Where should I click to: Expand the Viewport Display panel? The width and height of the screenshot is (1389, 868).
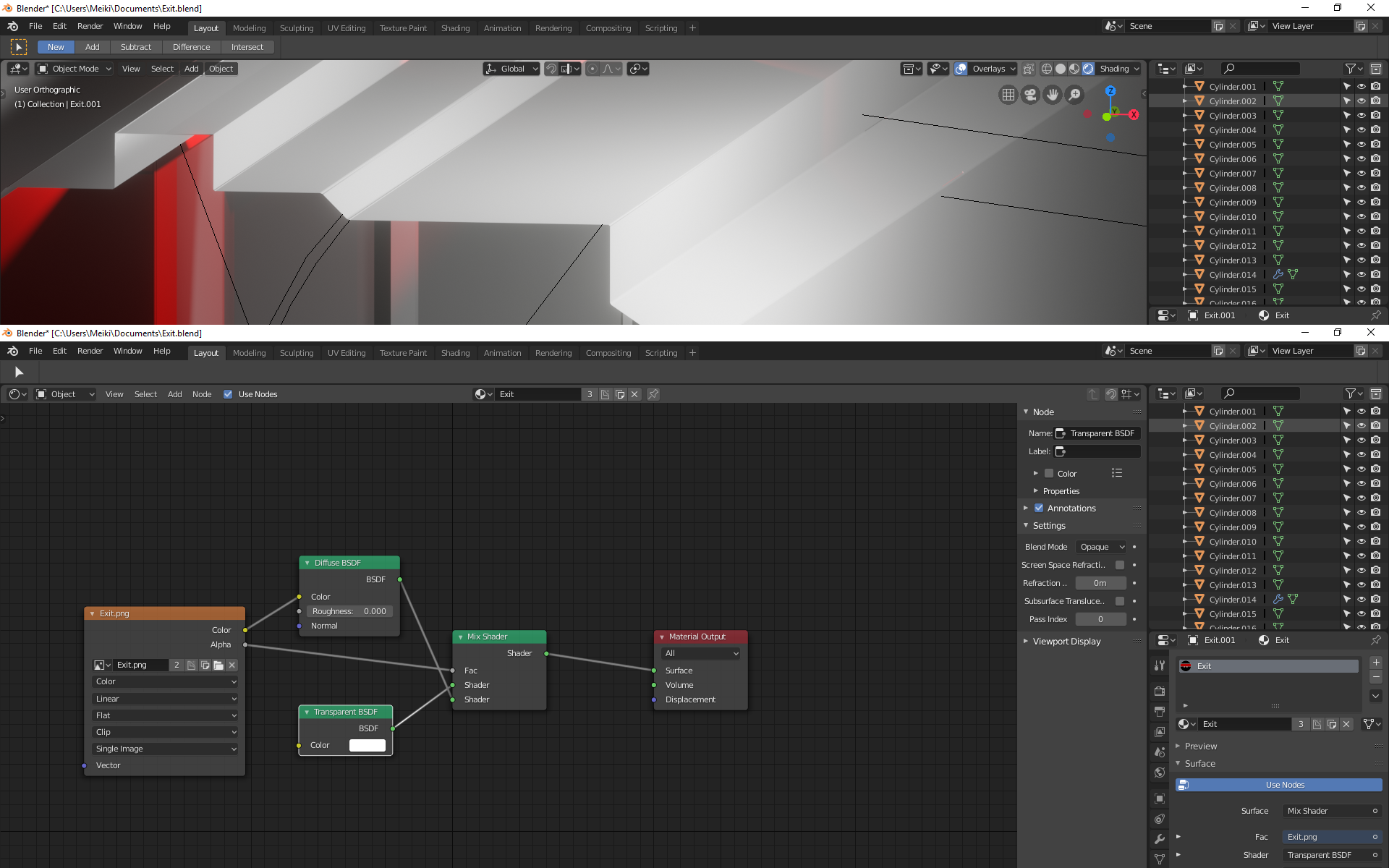(1026, 641)
